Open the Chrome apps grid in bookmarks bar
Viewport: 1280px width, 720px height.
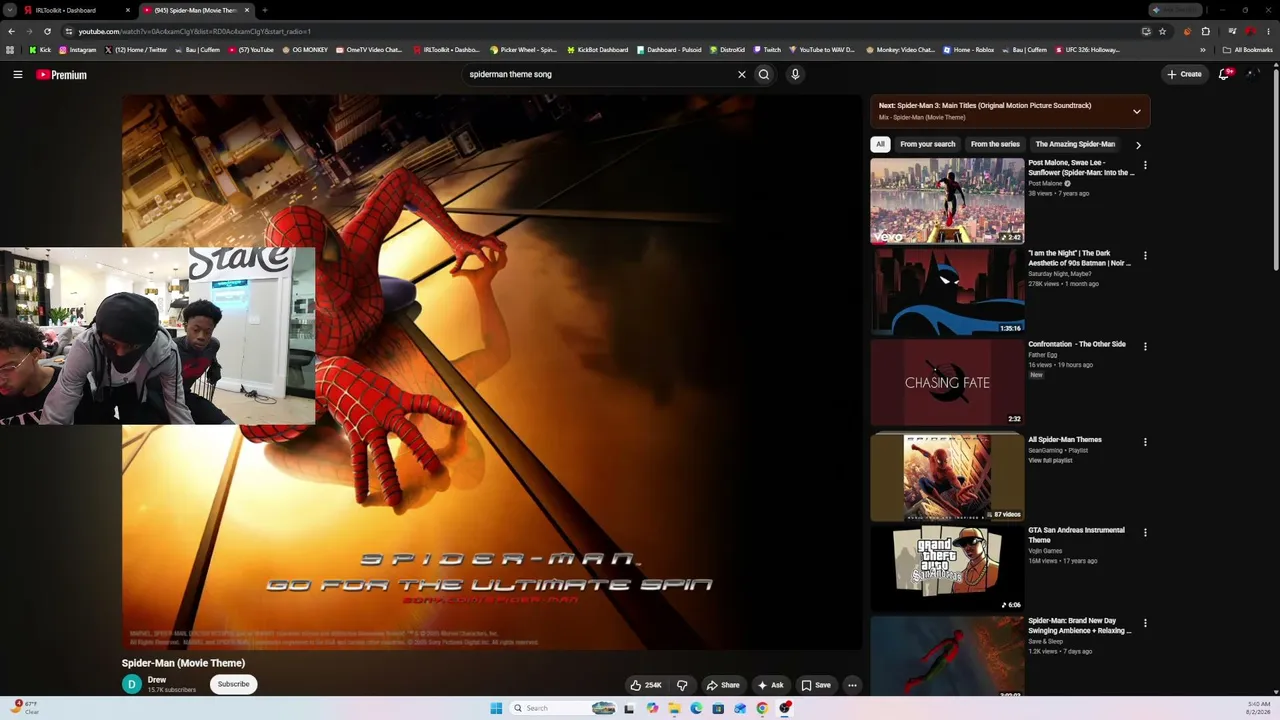tap(10, 50)
